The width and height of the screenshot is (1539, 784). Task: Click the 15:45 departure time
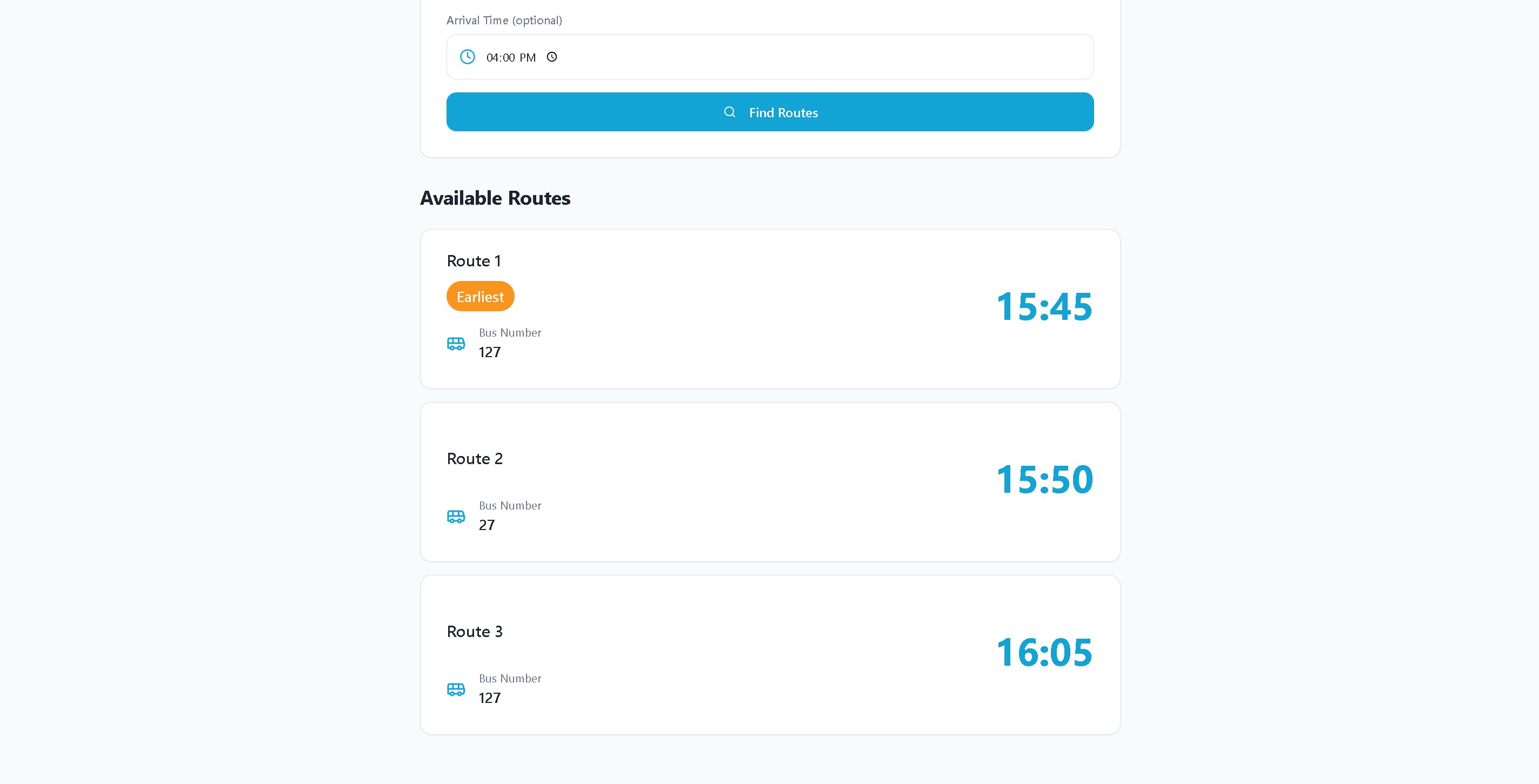(1044, 307)
